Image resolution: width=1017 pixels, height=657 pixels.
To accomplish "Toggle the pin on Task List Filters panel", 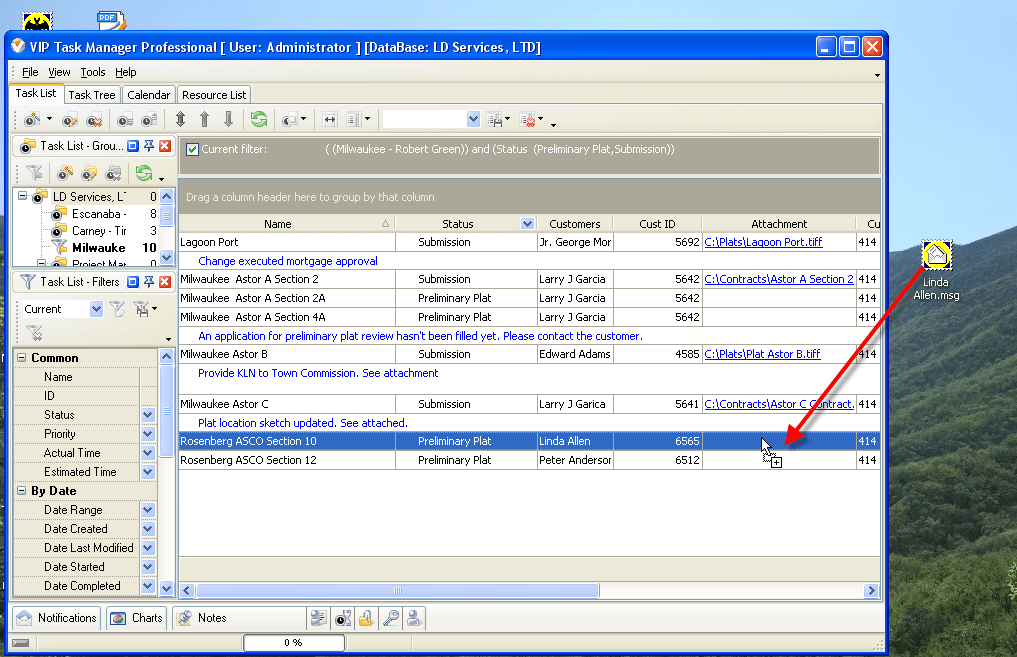I will [x=149, y=281].
